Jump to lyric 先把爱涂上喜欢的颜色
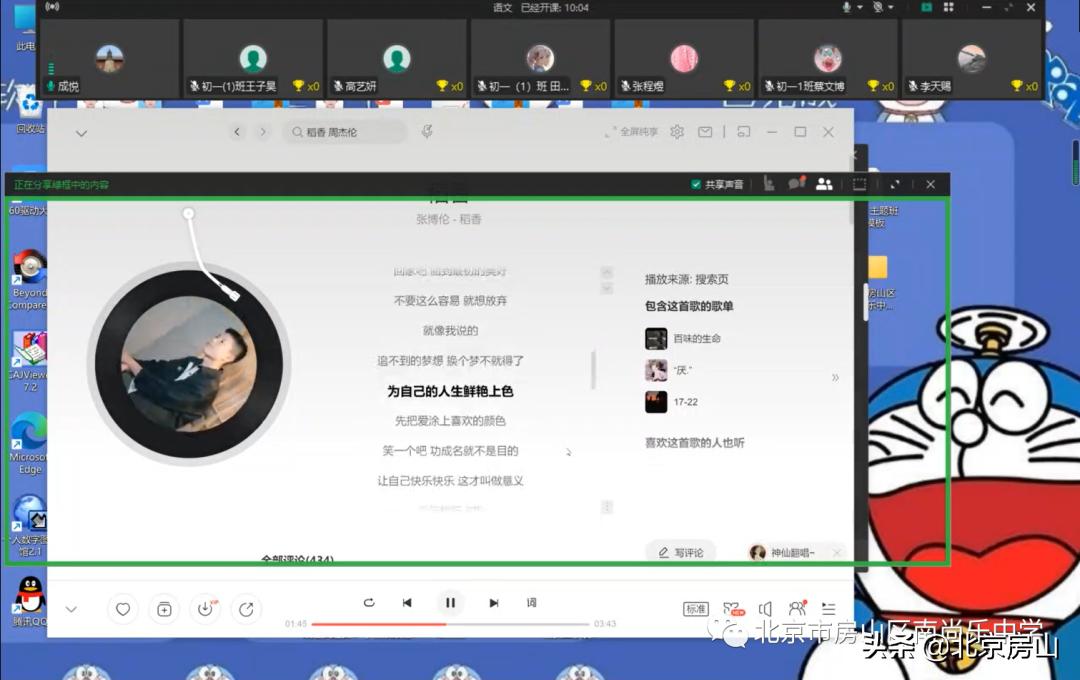 click(x=450, y=421)
